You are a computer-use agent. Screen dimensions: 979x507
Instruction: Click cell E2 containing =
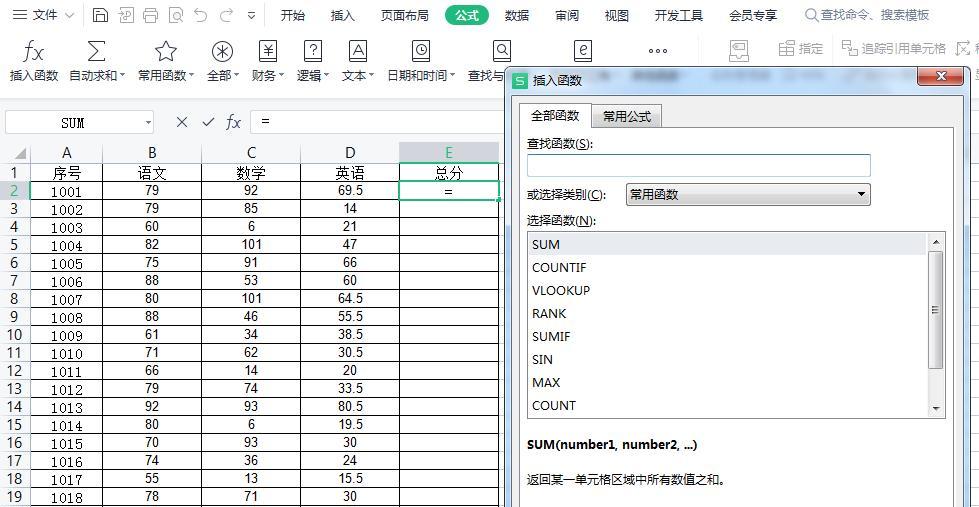[x=448, y=191]
